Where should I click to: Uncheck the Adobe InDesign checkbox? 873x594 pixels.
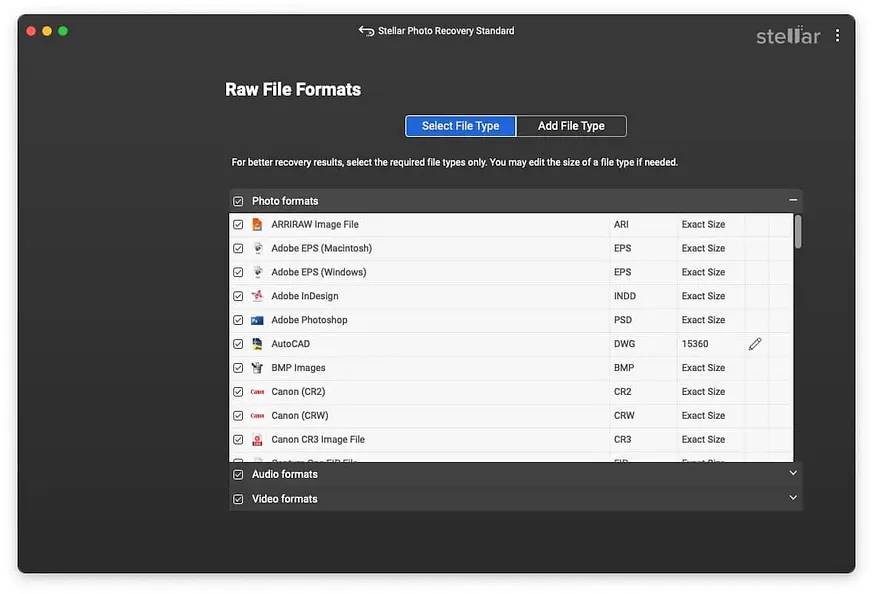point(238,296)
